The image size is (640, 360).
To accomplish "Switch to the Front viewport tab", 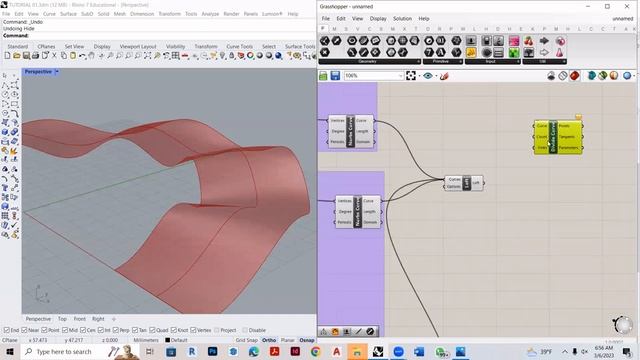I will pyautogui.click(x=80, y=319).
